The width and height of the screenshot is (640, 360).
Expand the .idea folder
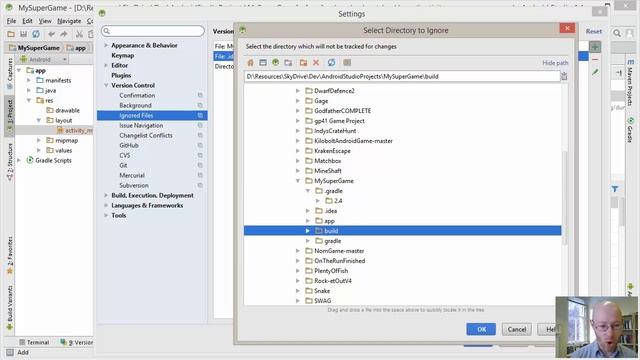coord(308,211)
